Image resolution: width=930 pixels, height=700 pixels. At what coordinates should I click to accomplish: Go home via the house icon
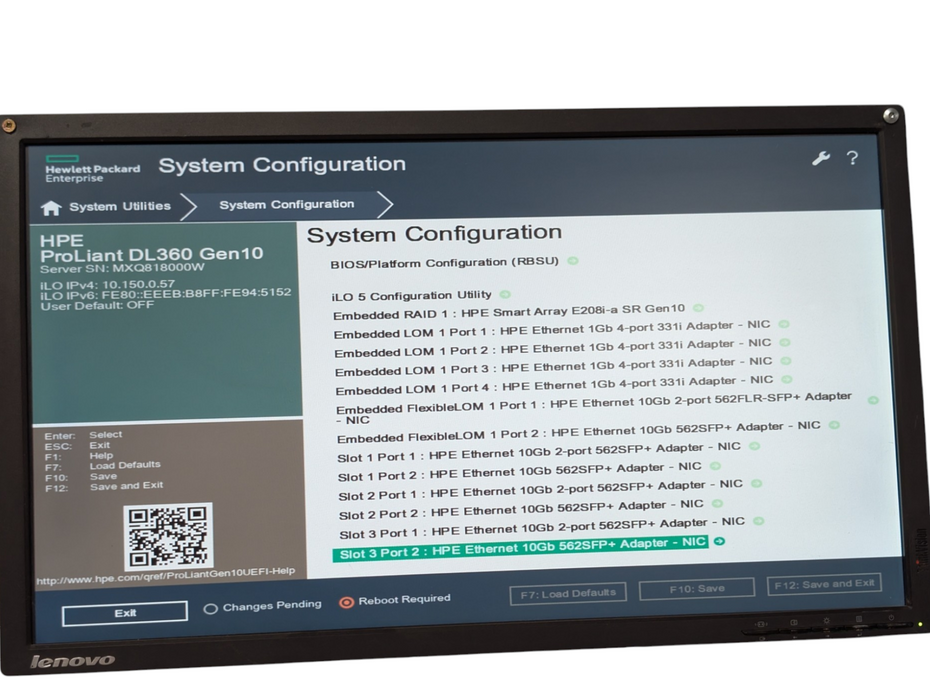pyautogui.click(x=51, y=208)
